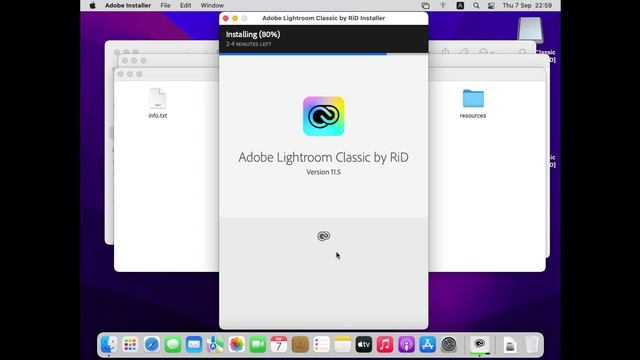640x360 pixels.
Task: Open Music from the Dock
Action: [385, 345]
